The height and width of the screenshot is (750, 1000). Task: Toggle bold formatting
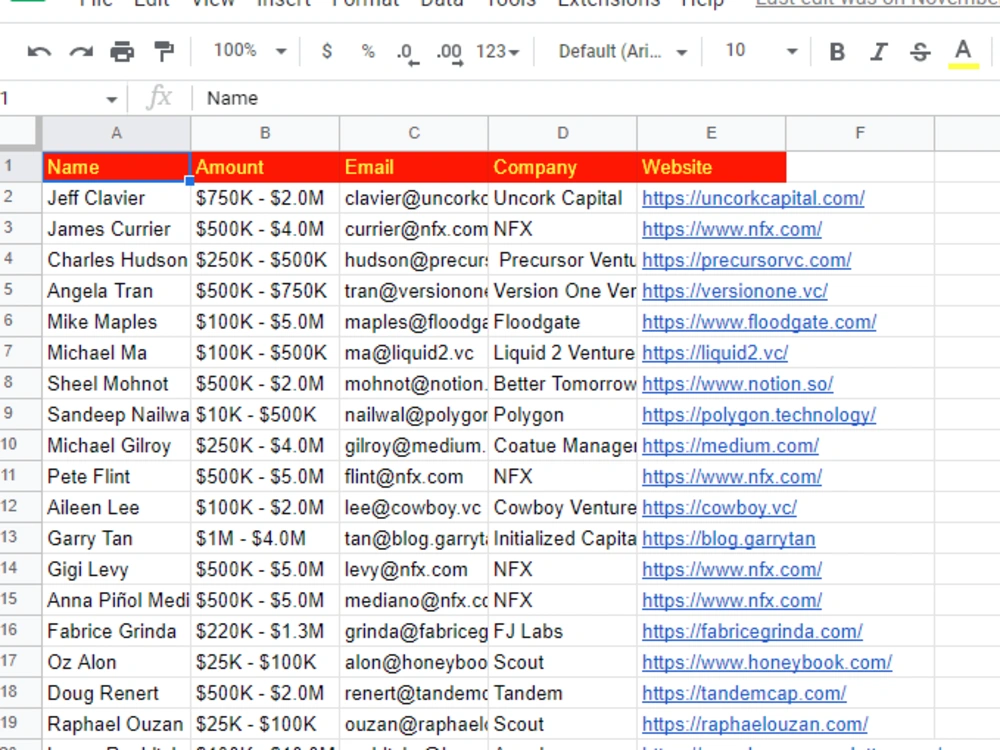pos(837,51)
